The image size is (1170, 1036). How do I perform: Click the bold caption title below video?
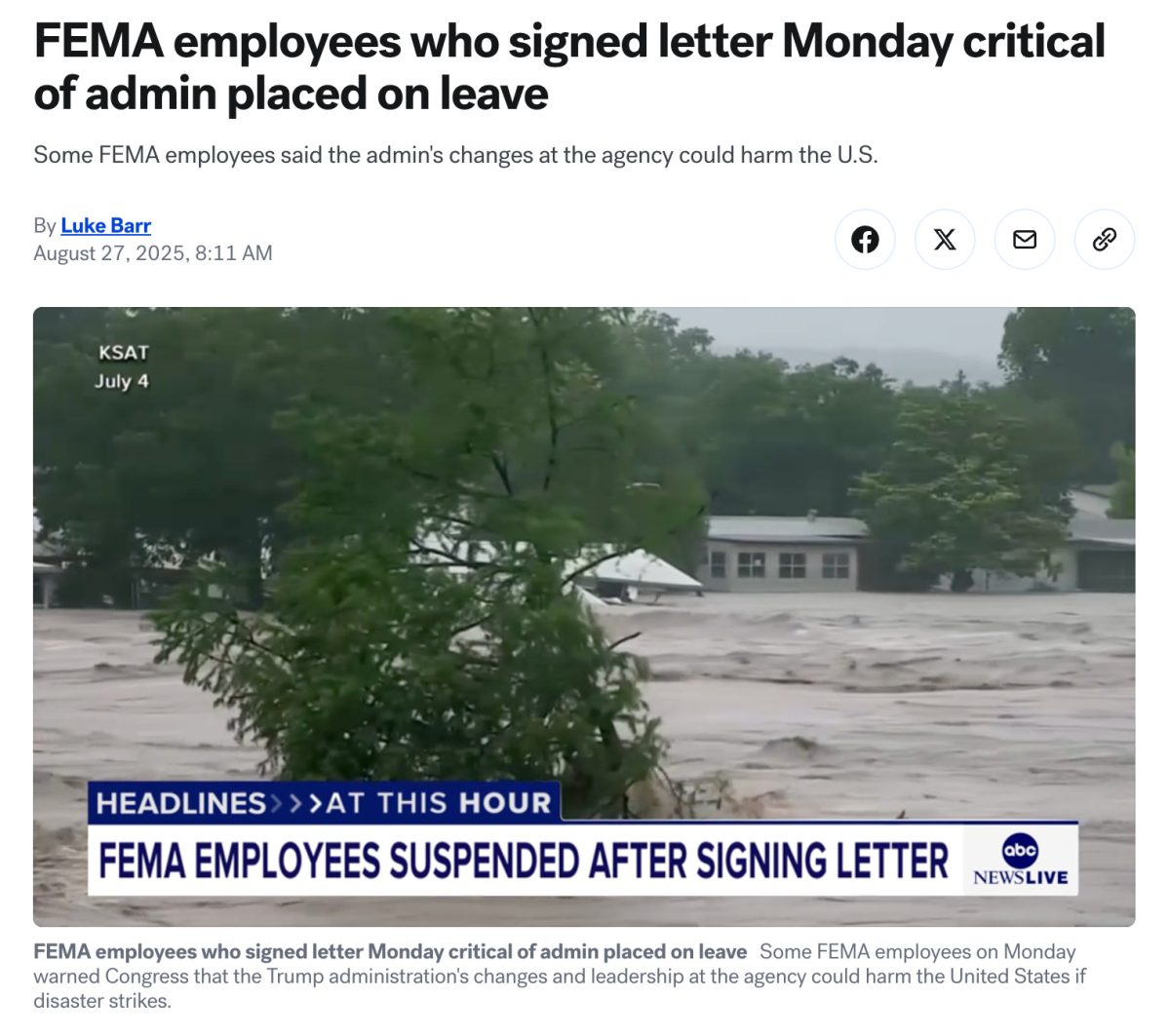(390, 951)
